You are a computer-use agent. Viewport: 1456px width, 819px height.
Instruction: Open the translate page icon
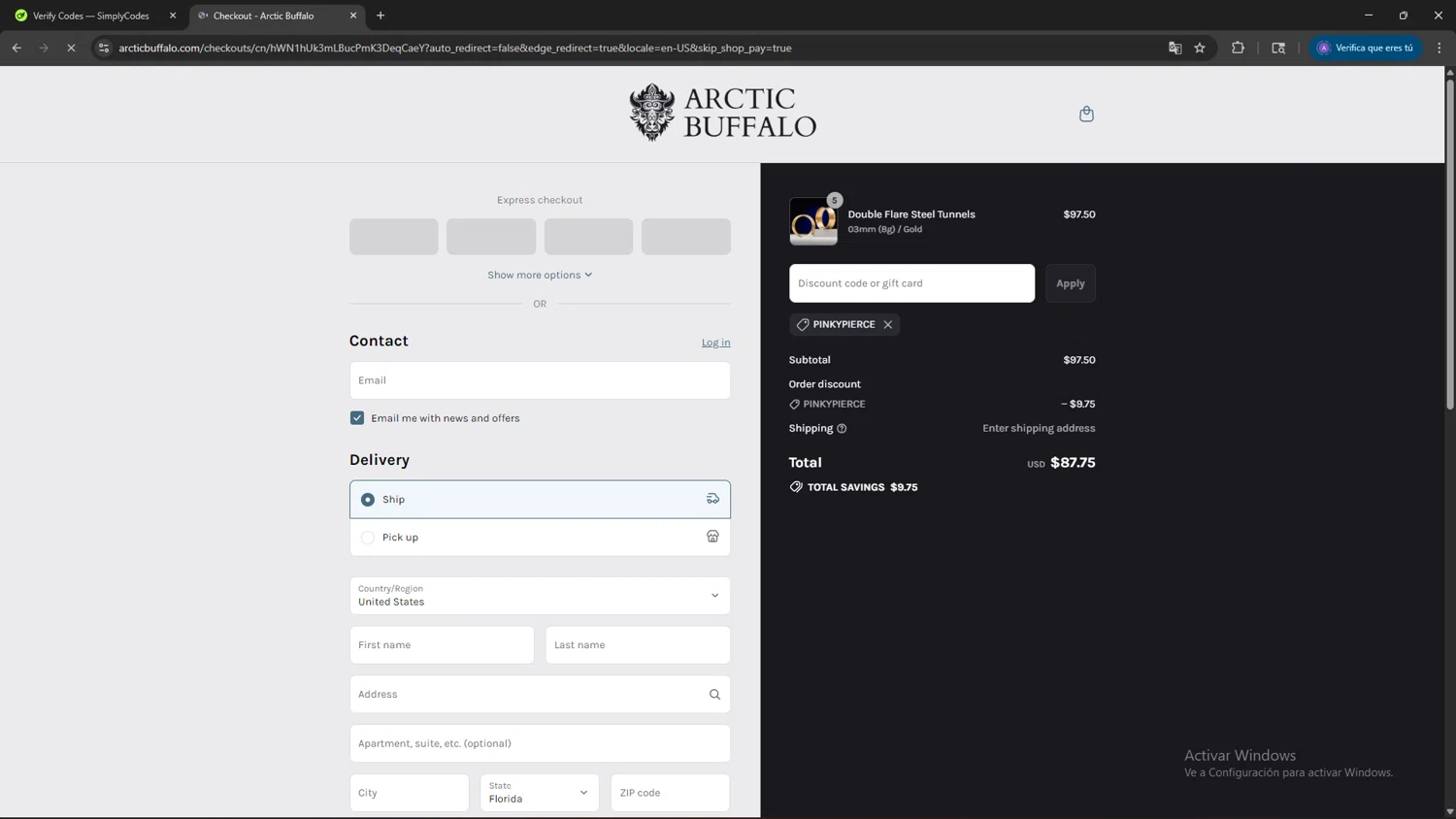(1175, 48)
